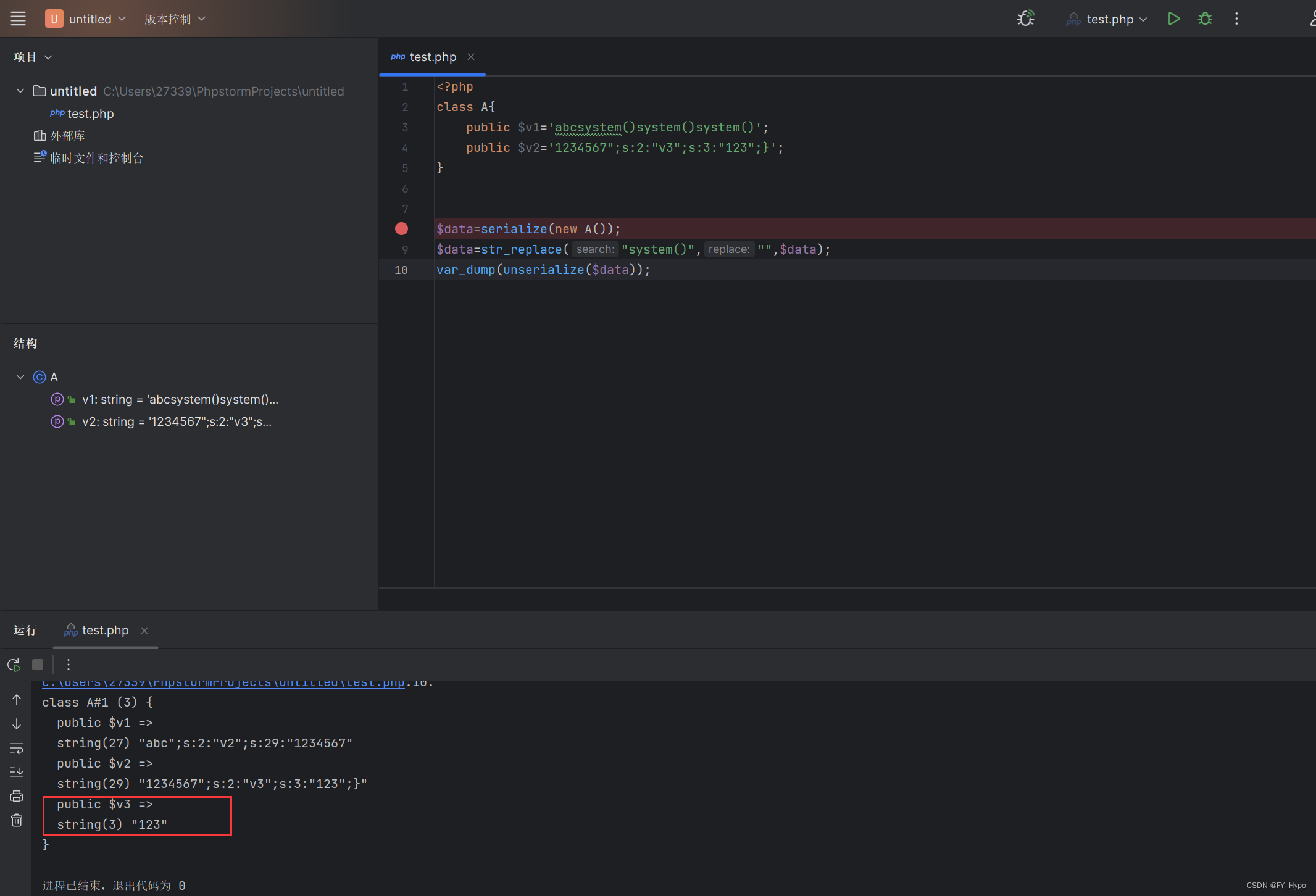Print the console output

(17, 796)
